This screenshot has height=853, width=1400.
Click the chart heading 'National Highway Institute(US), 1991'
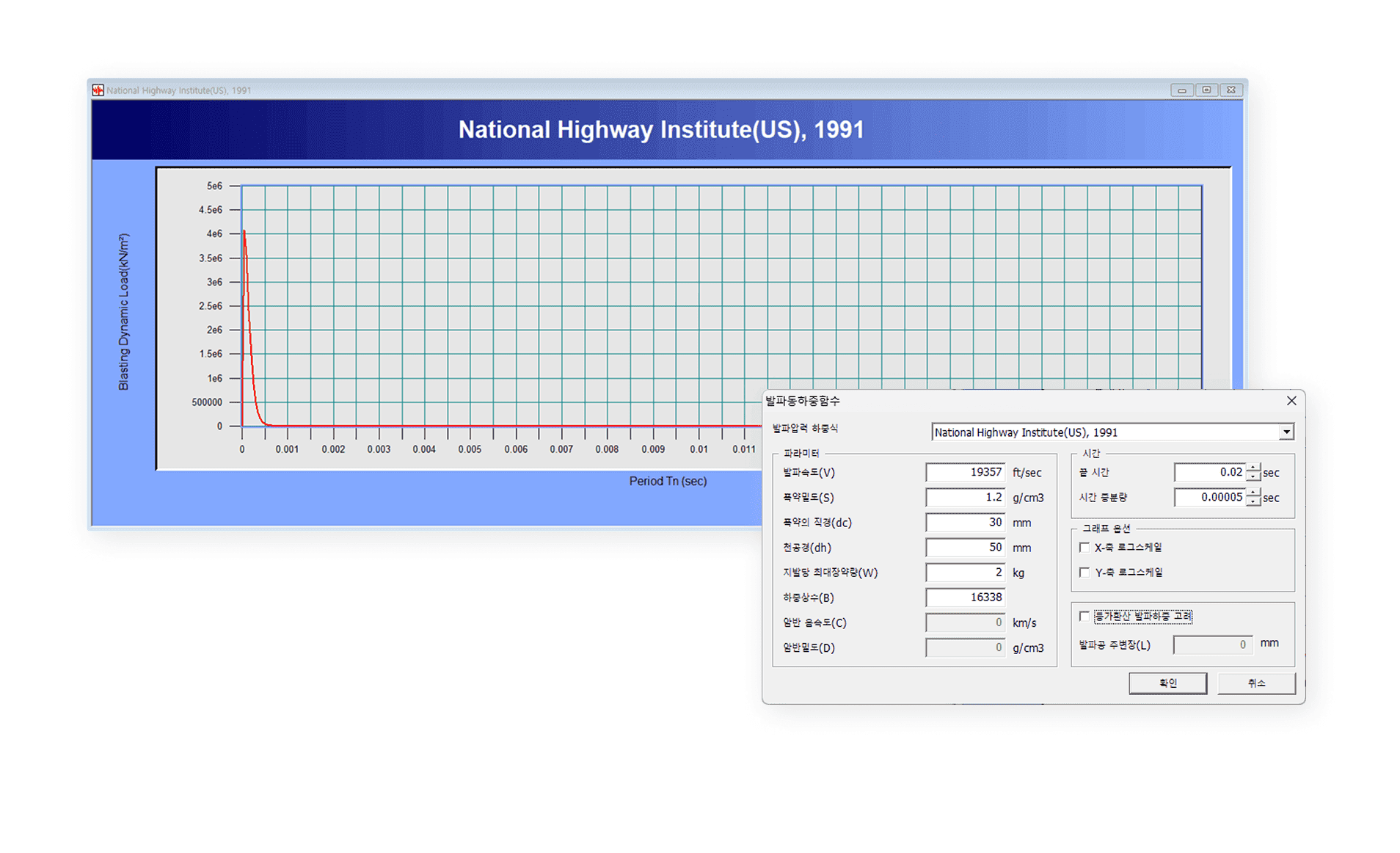[661, 130]
